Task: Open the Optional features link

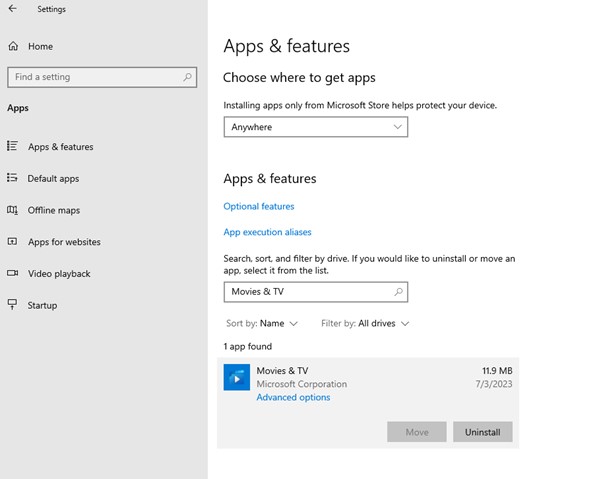Action: coord(259,207)
